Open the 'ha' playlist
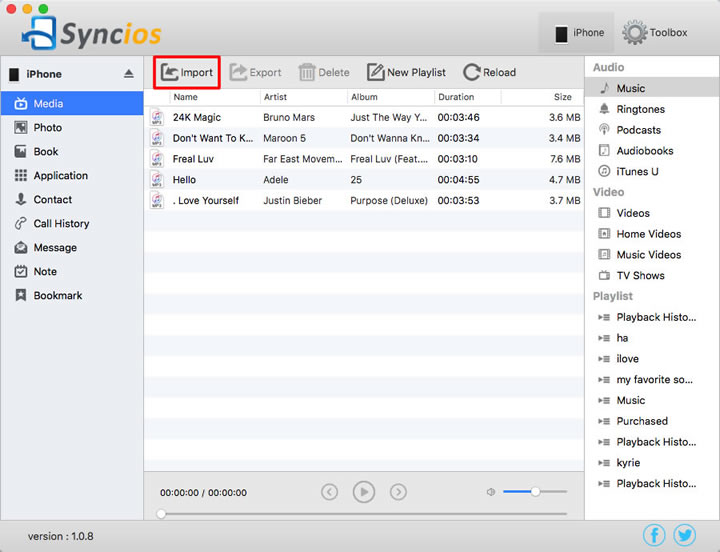Image resolution: width=720 pixels, height=552 pixels. 652,338
